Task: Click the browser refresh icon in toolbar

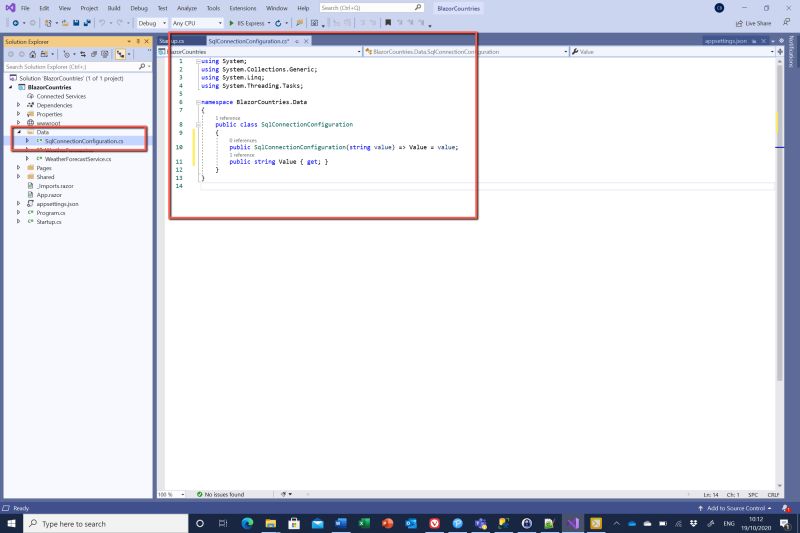Action: click(278, 23)
